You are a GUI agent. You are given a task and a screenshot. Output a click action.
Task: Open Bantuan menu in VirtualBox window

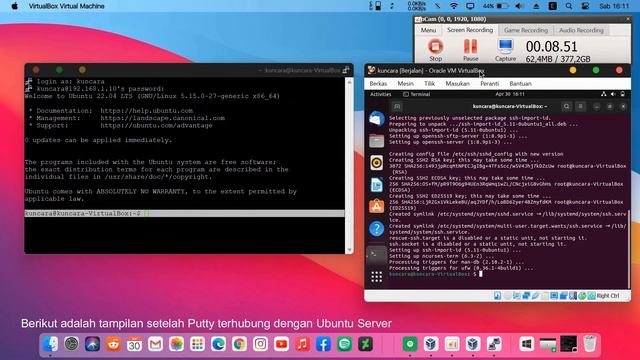pyautogui.click(x=520, y=83)
